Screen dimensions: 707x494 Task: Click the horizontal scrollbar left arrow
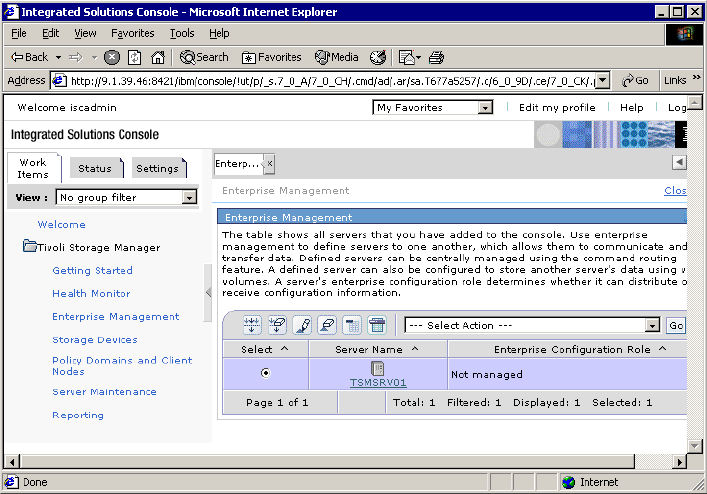pyautogui.click(x=12, y=462)
